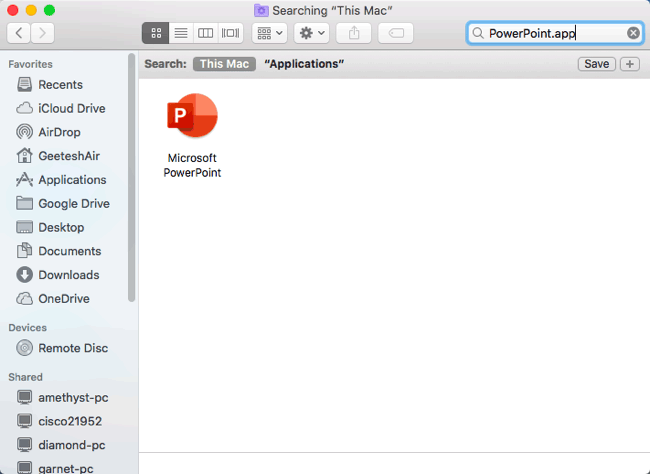Click the AirDrop radar icon
The width and height of the screenshot is (650, 474).
click(24, 132)
